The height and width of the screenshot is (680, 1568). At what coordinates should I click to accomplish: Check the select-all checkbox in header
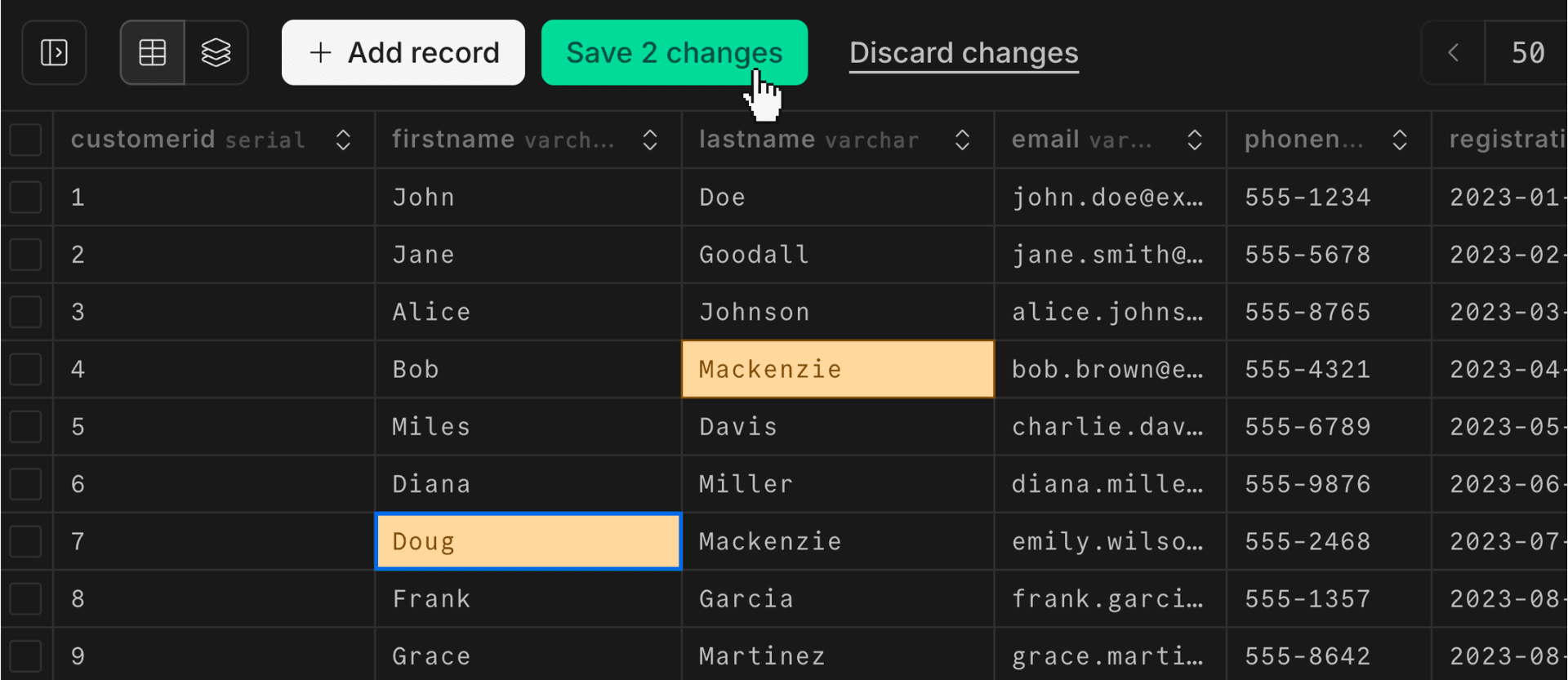point(27,139)
